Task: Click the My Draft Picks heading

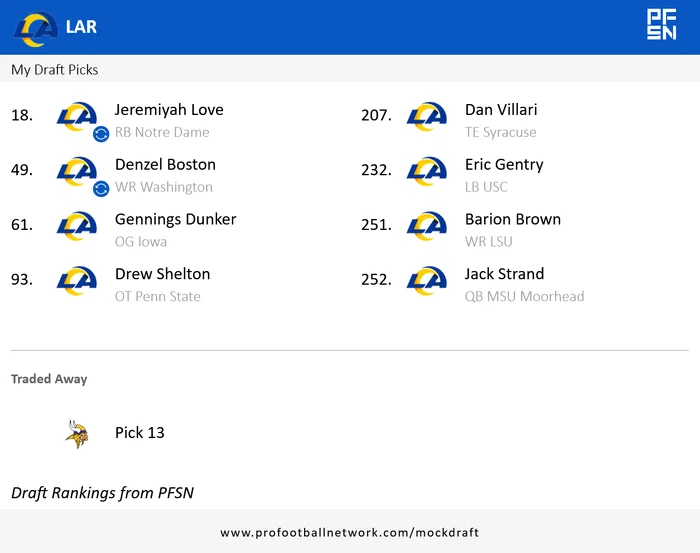Action: tap(55, 70)
